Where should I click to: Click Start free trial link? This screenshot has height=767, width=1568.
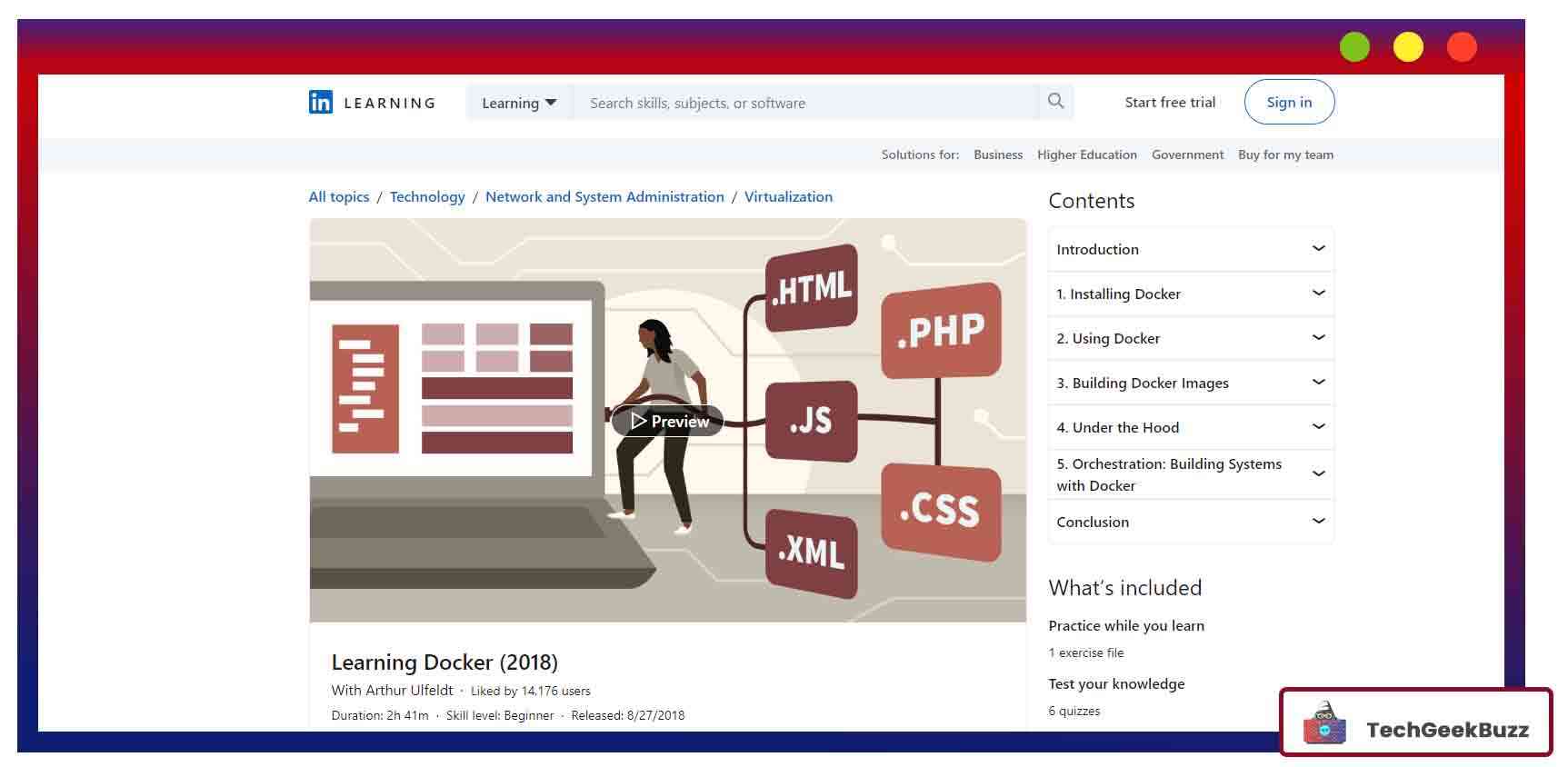(1170, 102)
